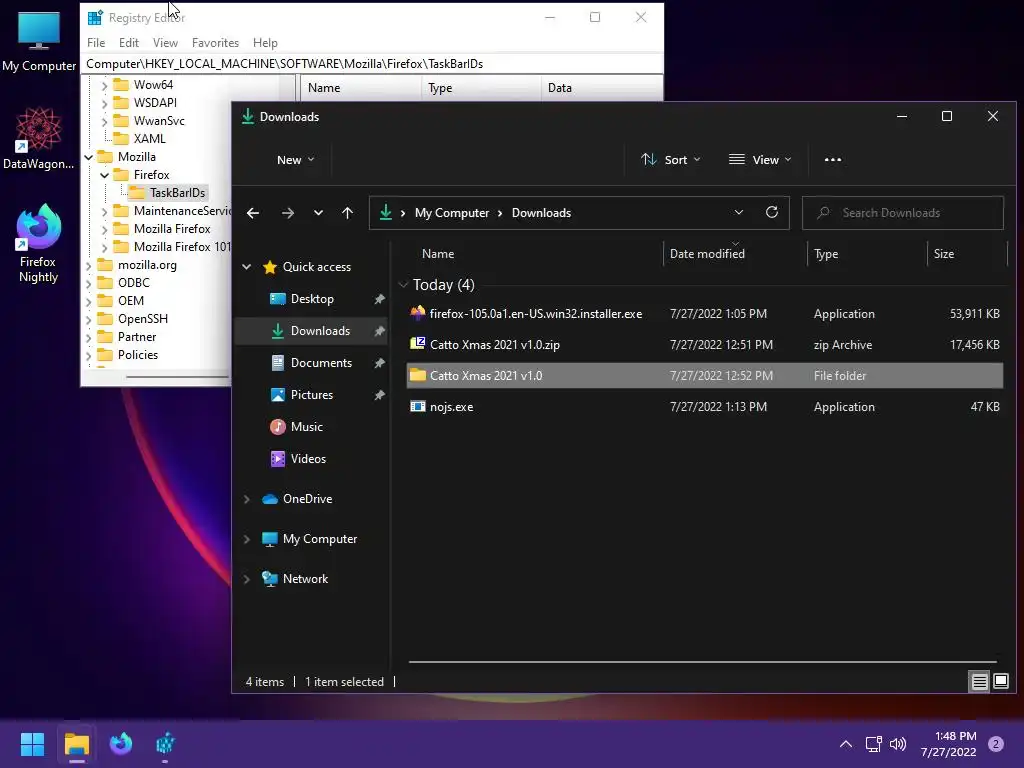Expand My Computer in navigation pane
1024x768 pixels.
[247, 539]
